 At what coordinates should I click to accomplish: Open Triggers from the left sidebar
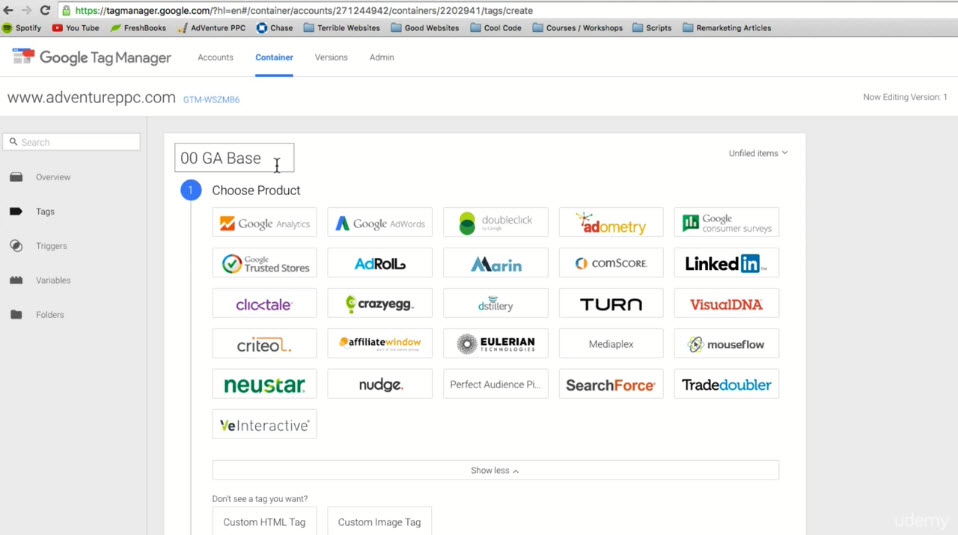[51, 246]
